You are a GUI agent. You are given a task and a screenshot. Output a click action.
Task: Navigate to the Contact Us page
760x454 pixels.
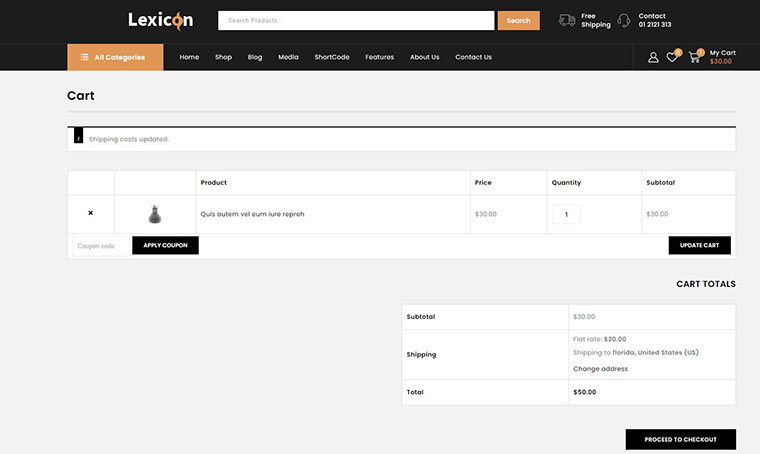click(x=473, y=57)
